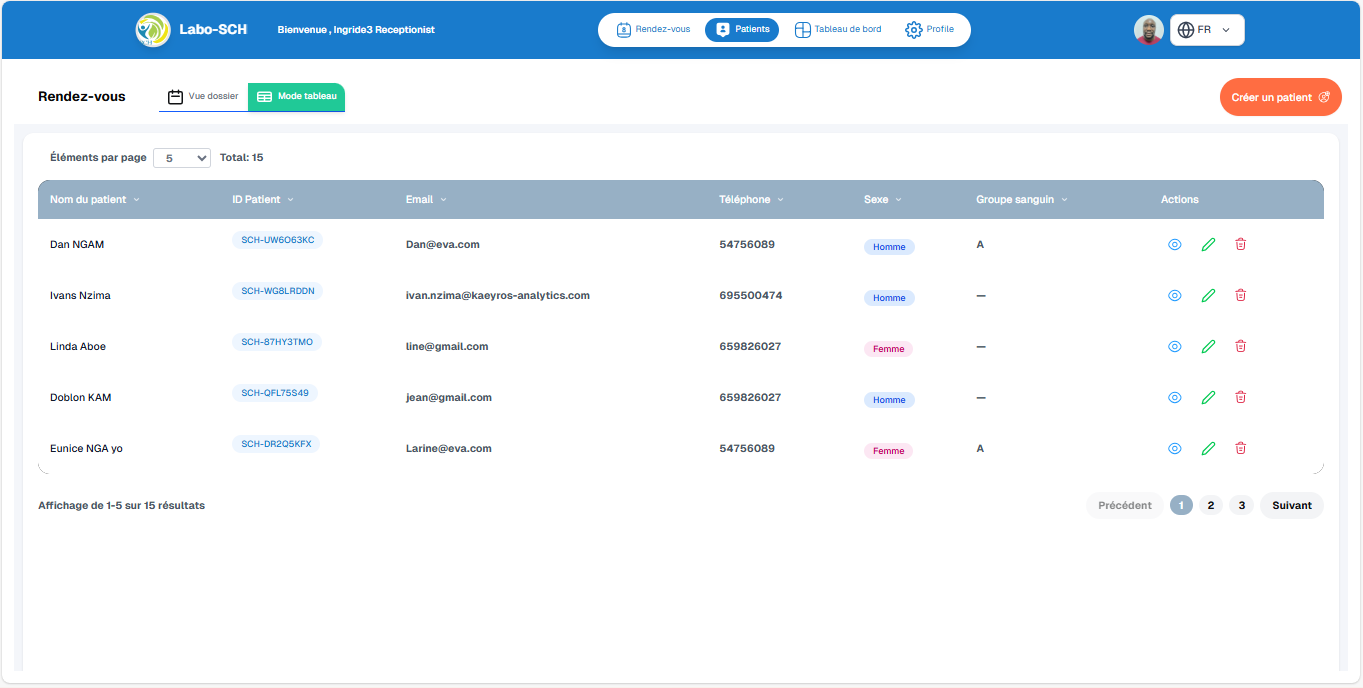The image size is (1363, 688).
Task: Activate Mode tableau view
Action: click(x=296, y=96)
